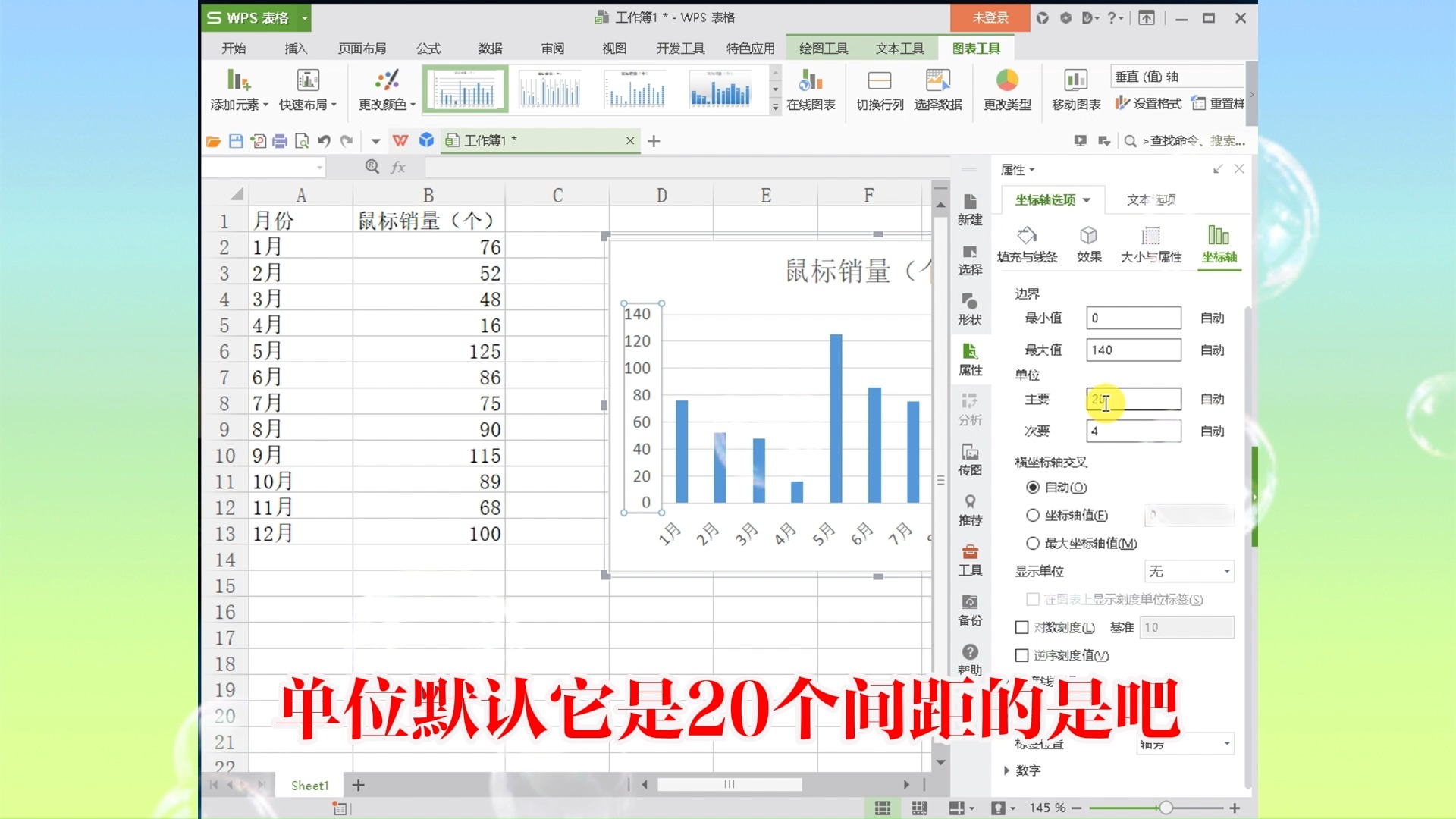Open the 坐标轴选项 dropdown
Viewport: 1456px width, 819px height.
pos(1052,199)
